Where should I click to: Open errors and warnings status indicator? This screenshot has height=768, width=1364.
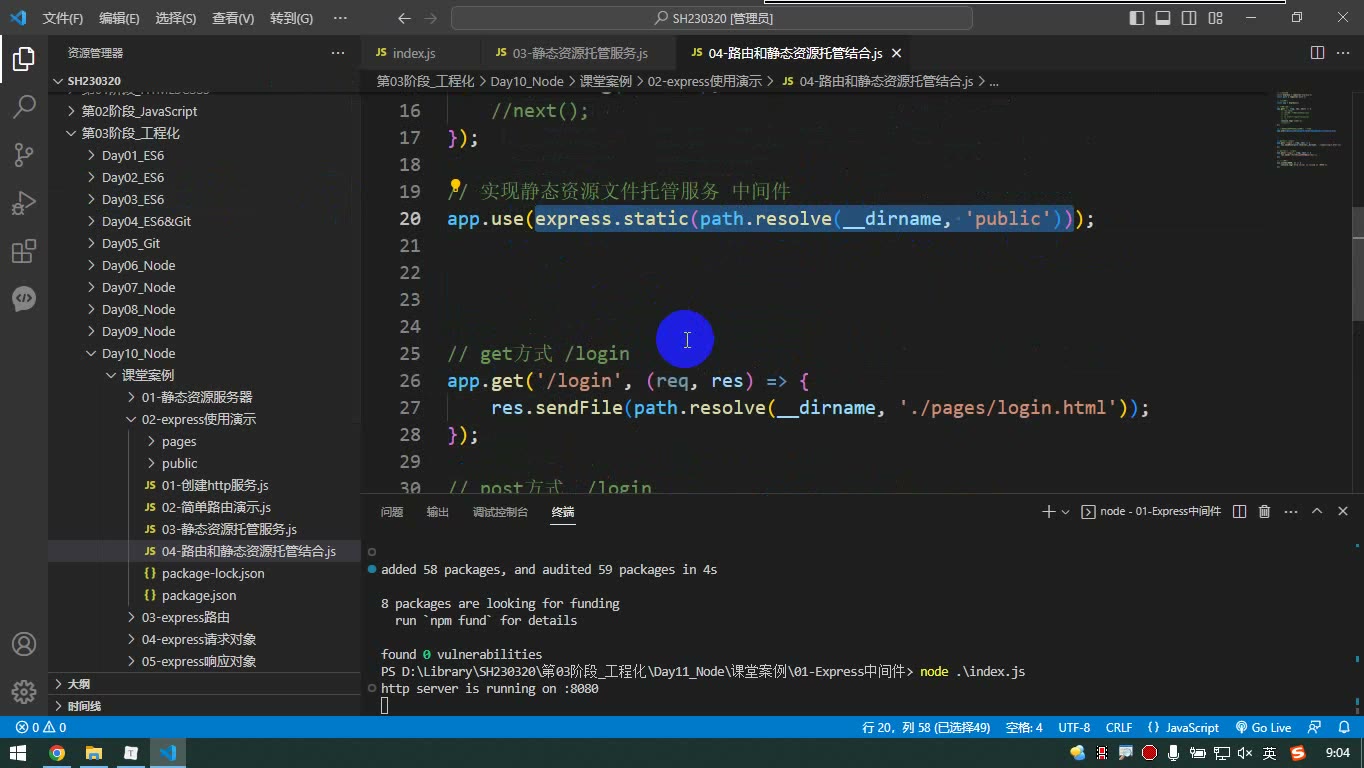41,728
